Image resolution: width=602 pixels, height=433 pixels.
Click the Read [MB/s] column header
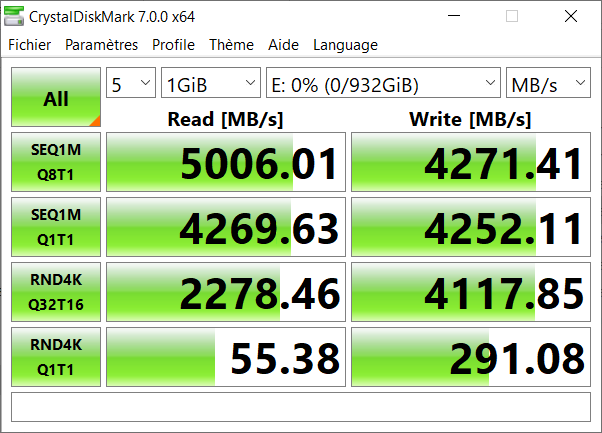pyautogui.click(x=225, y=119)
